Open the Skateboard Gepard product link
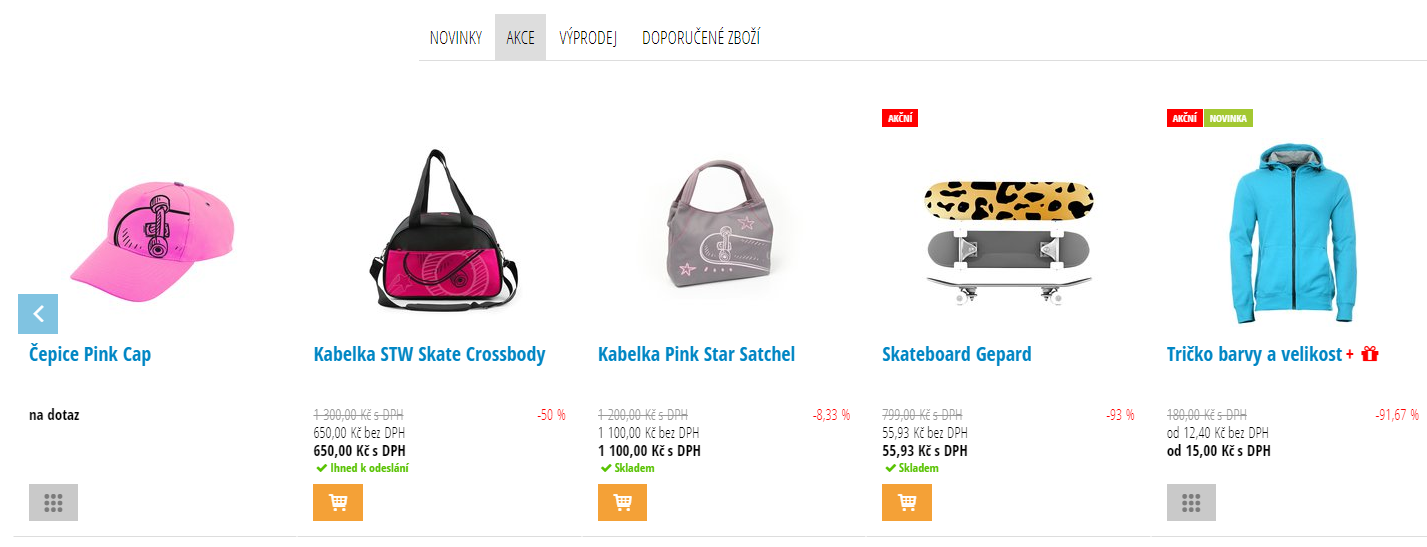The width and height of the screenshot is (1427, 547). [957, 354]
